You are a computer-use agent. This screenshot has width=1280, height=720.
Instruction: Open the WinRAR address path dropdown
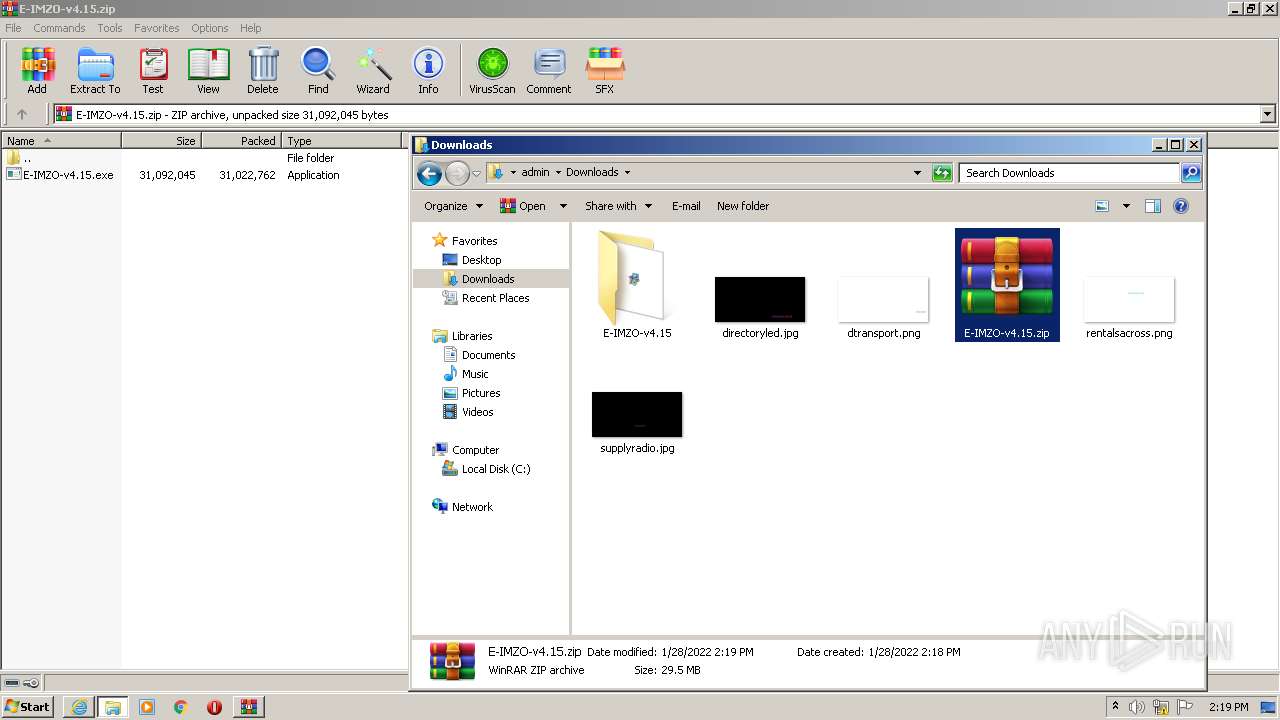[1268, 115]
